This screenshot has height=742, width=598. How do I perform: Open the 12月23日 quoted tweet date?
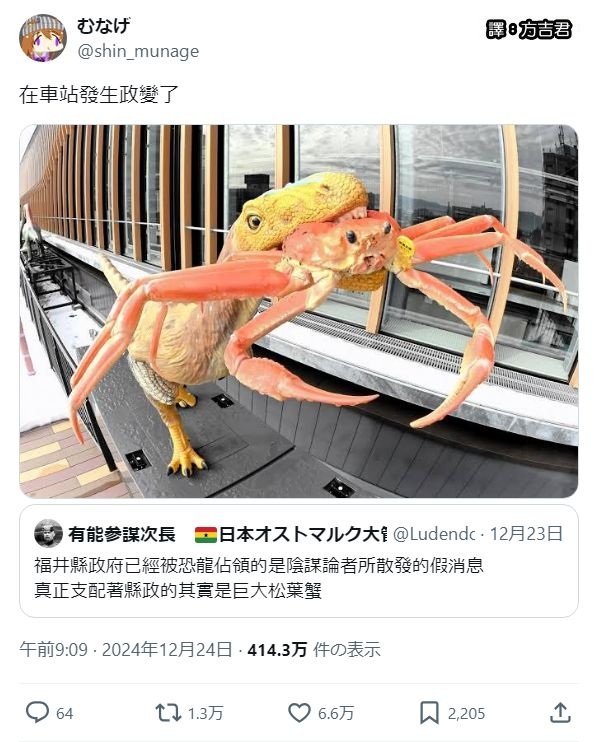click(526, 534)
